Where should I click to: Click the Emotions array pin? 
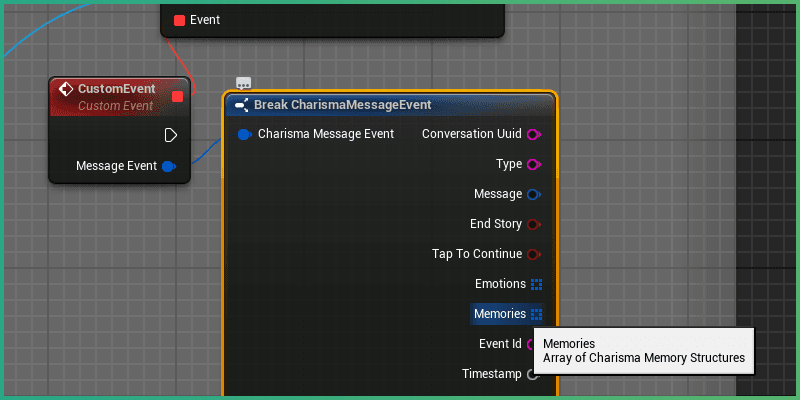536,284
